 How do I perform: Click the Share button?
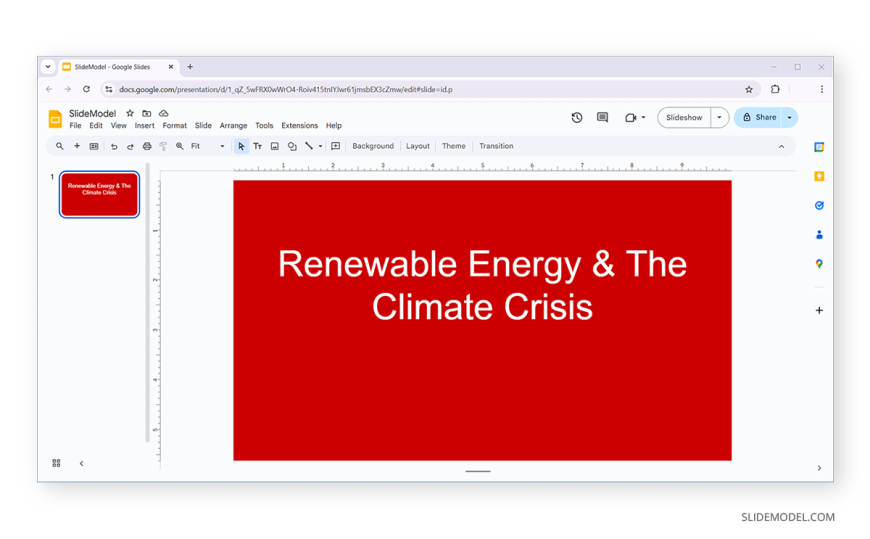[x=758, y=118]
